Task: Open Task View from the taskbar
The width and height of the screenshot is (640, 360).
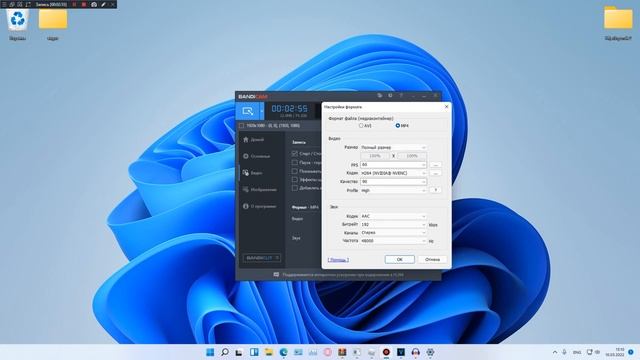Action: pyautogui.click(x=239, y=352)
